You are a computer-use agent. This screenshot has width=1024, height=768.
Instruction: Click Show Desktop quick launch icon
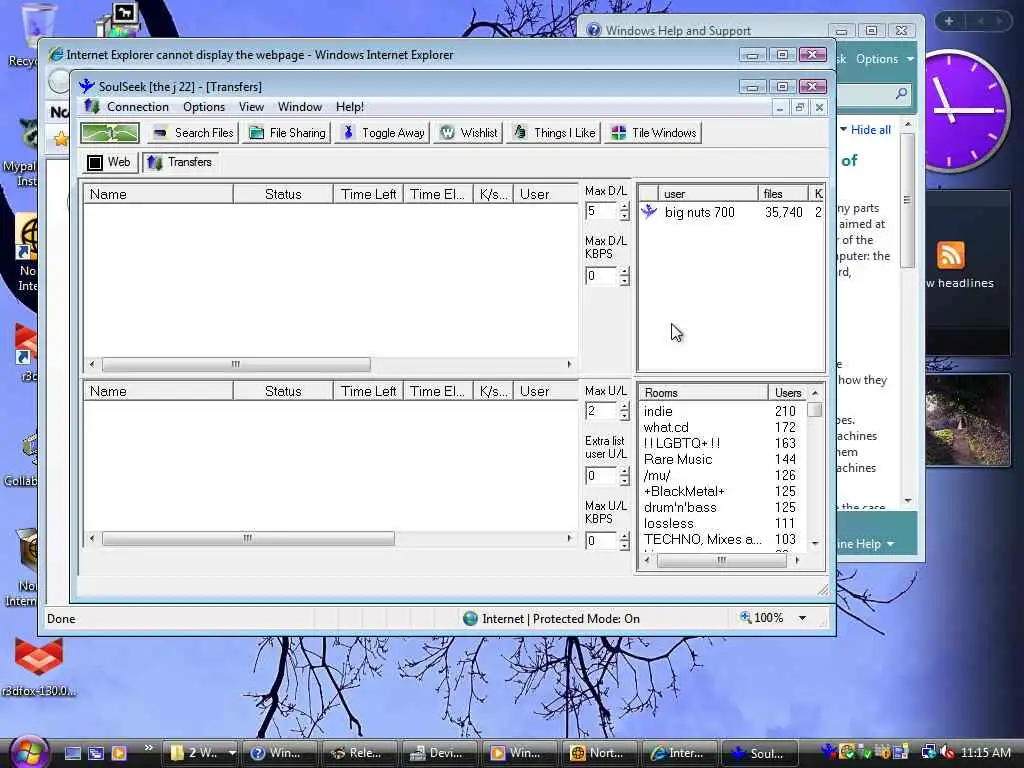pyautogui.click(x=72, y=753)
